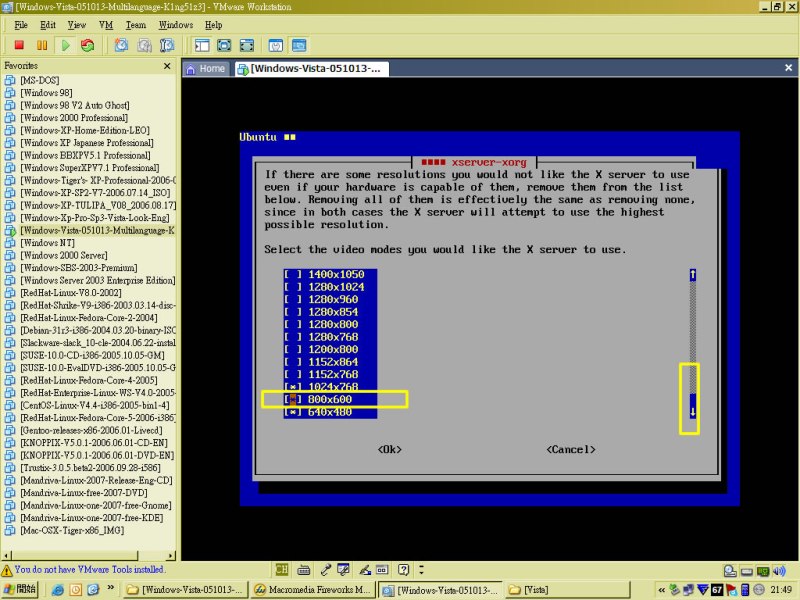This screenshot has width=800, height=600.
Task: Click the network adapter status icon
Action: pos(763,571)
